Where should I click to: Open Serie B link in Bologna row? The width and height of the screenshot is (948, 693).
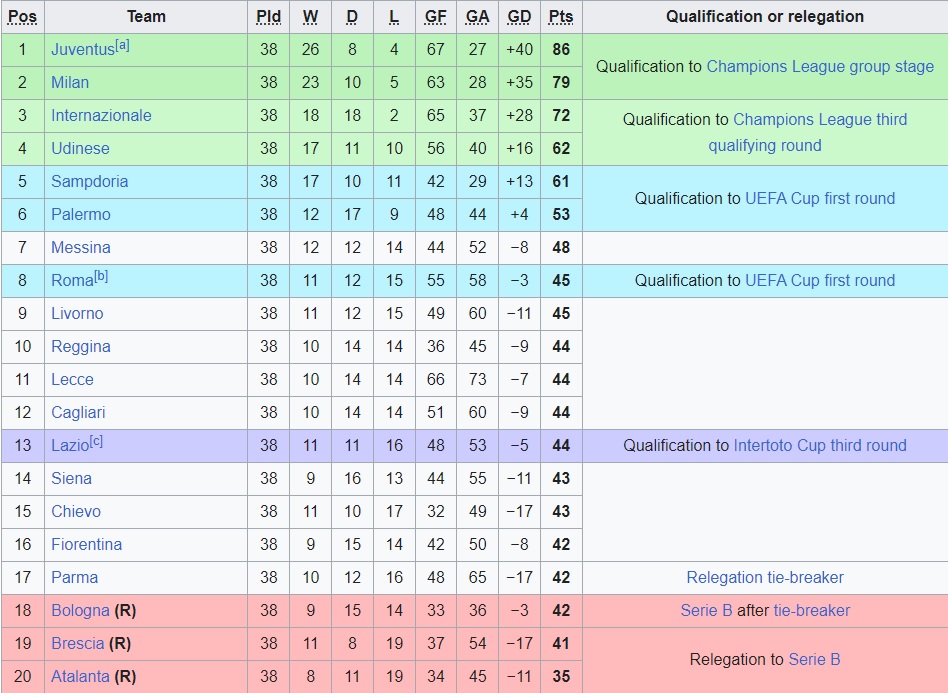[x=706, y=611]
